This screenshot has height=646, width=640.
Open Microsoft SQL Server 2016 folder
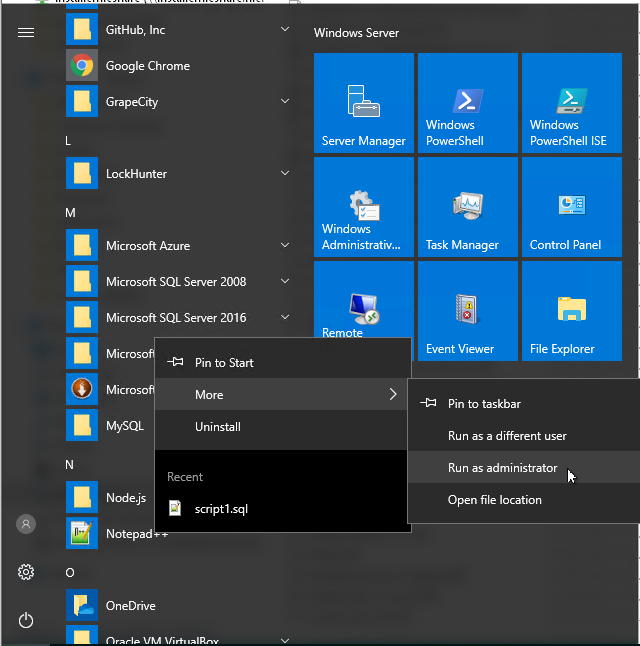tap(177, 317)
